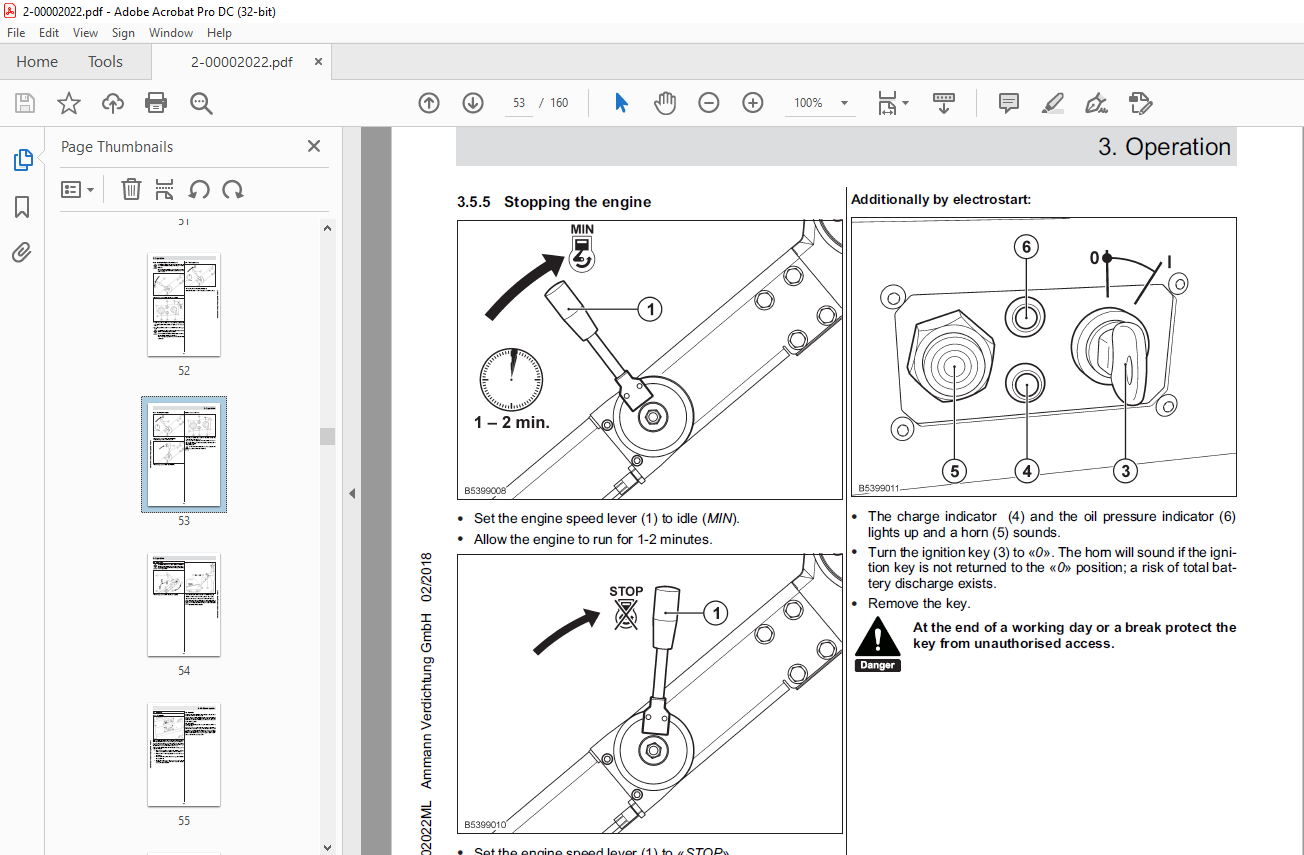Viewport: 1304px width, 855px height.
Task: Open the Bookmarks pane in the sidebar
Action: click(x=22, y=207)
